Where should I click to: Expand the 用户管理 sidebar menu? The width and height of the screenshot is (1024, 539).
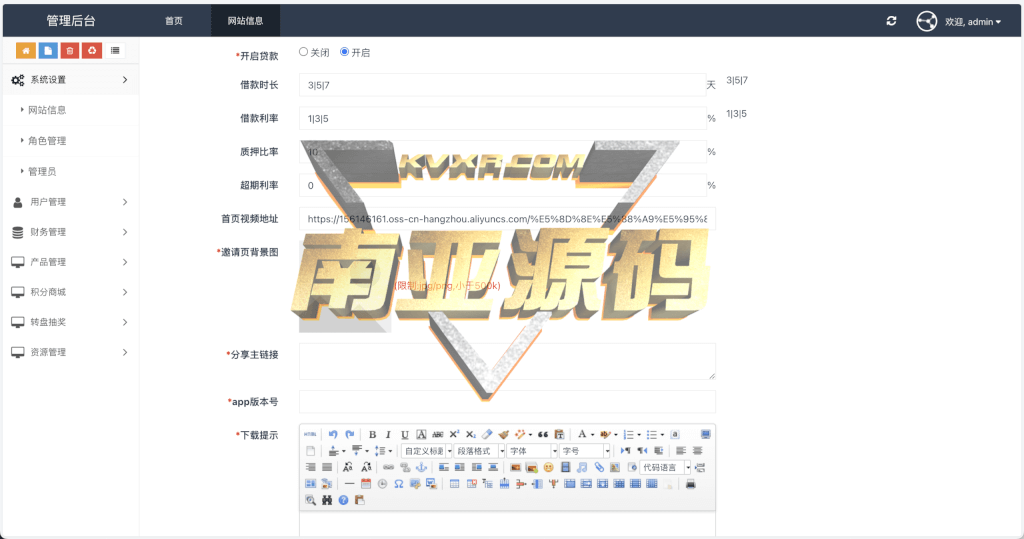[69, 202]
